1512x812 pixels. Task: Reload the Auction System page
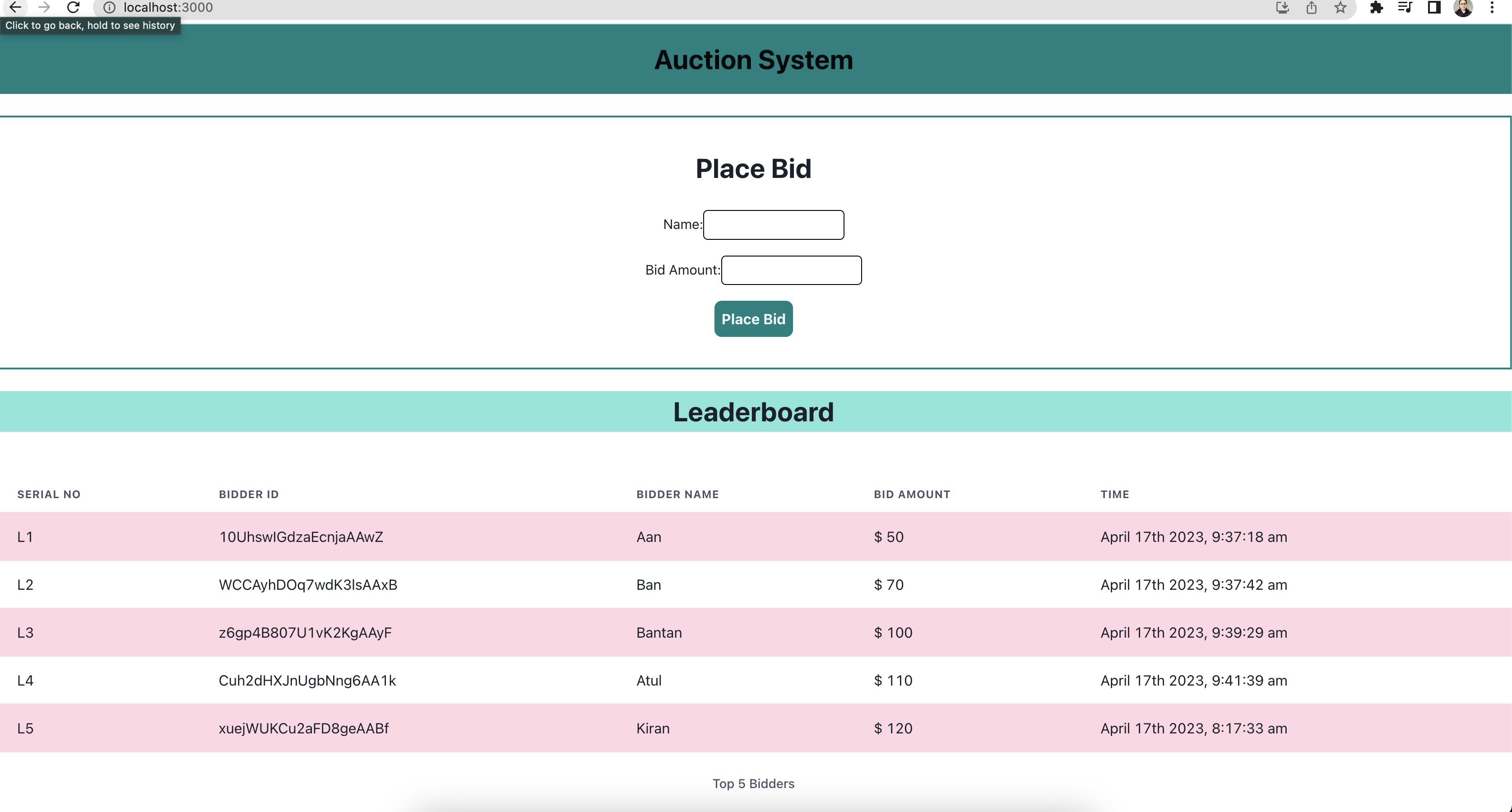(x=74, y=8)
